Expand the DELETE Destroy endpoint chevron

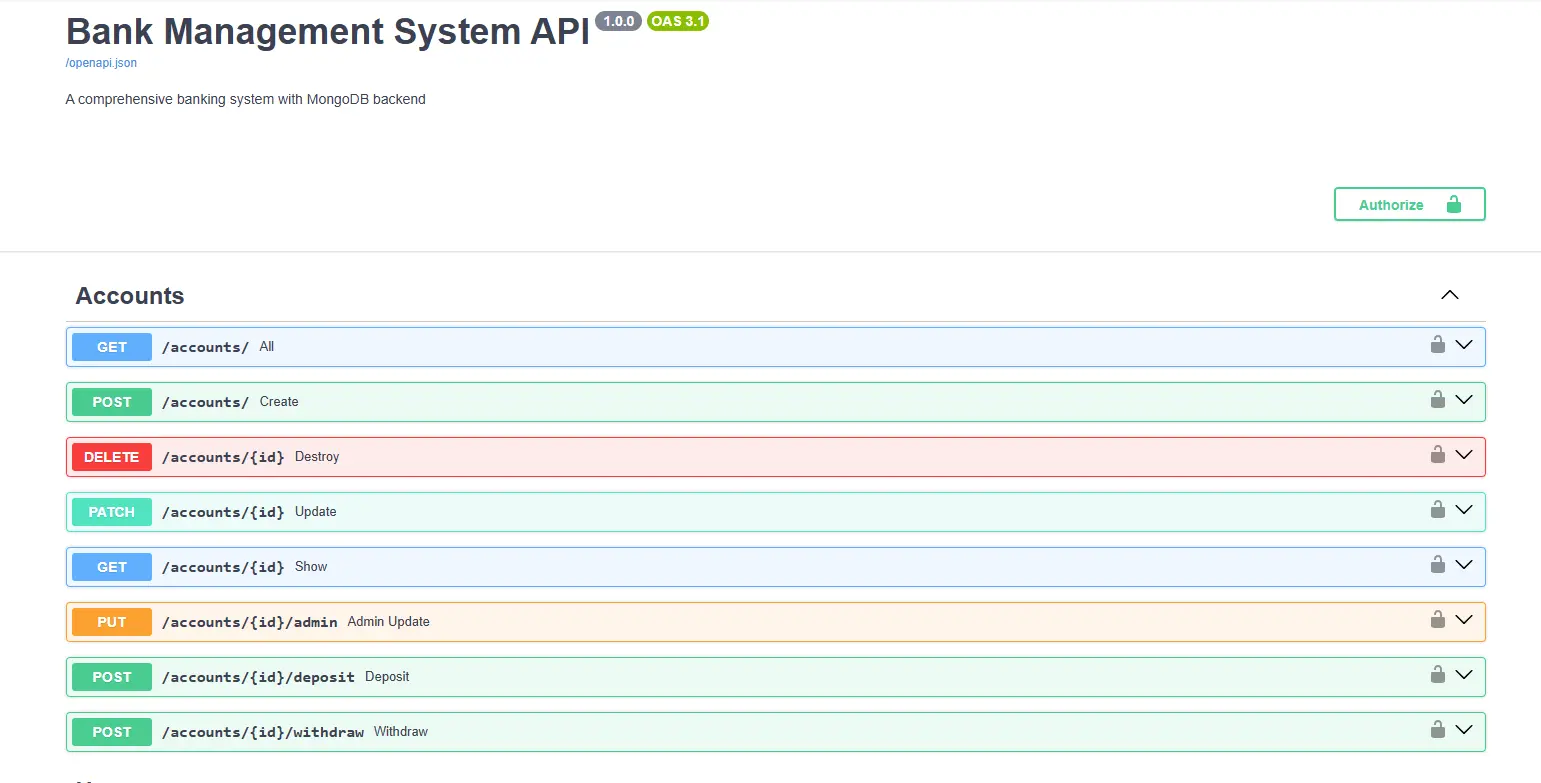click(1464, 454)
